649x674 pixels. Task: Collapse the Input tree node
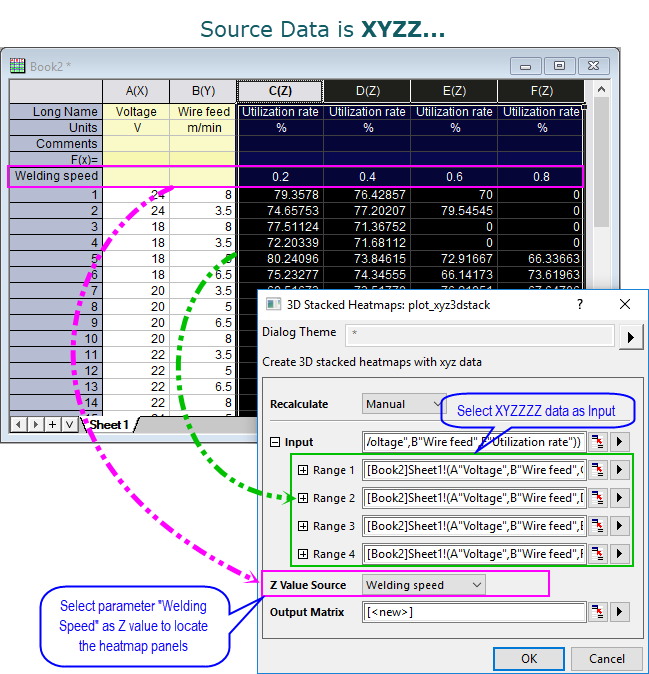275,442
